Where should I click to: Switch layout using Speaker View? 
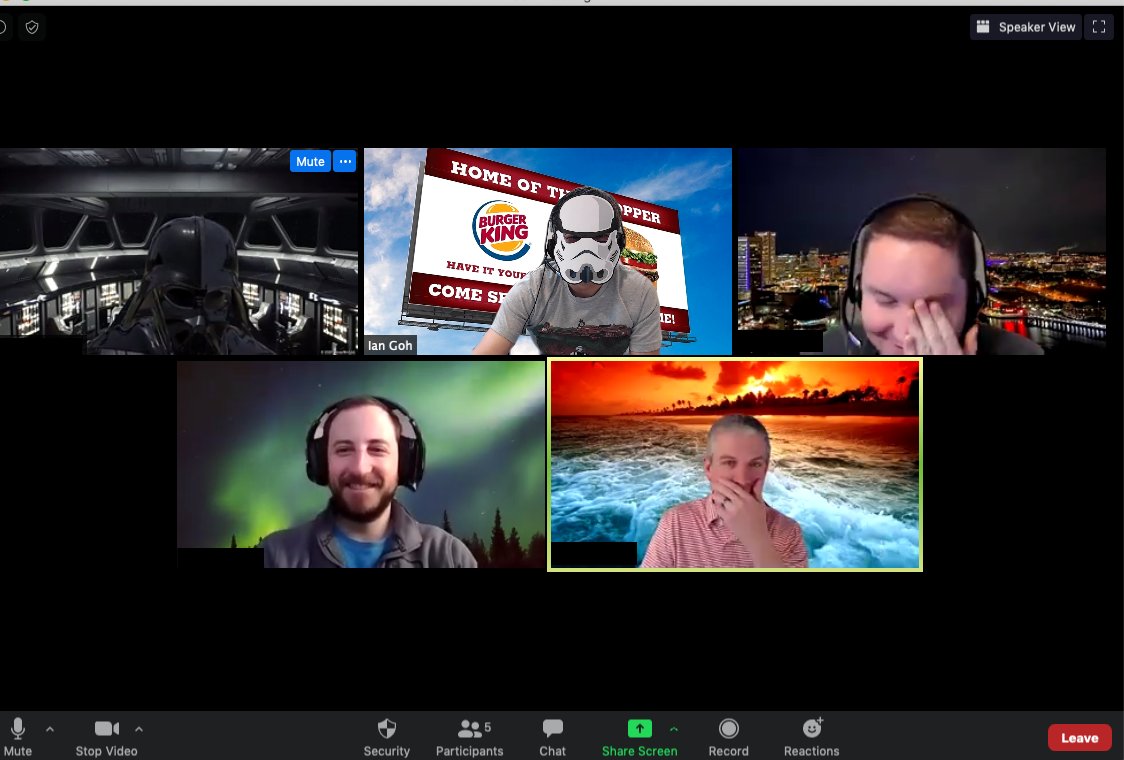[x=1025, y=27]
